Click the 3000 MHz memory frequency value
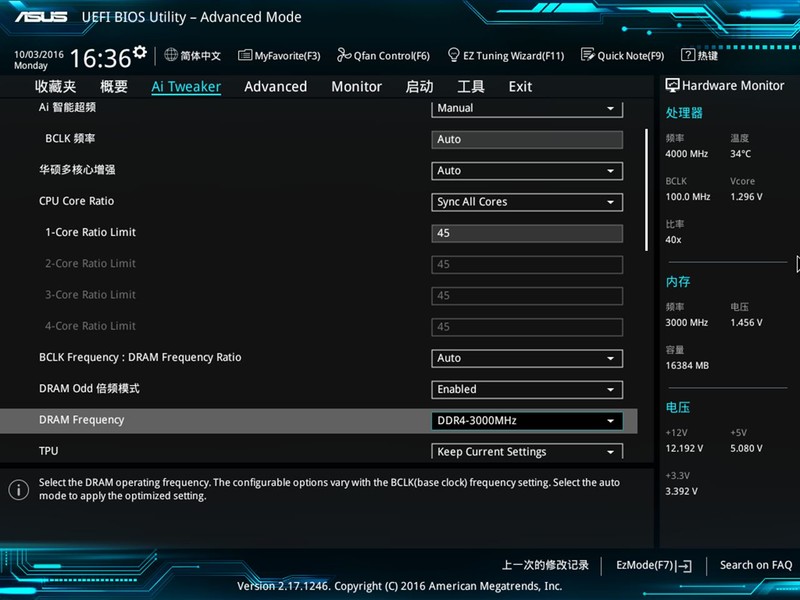Image resolution: width=800 pixels, height=600 pixels. click(x=687, y=322)
